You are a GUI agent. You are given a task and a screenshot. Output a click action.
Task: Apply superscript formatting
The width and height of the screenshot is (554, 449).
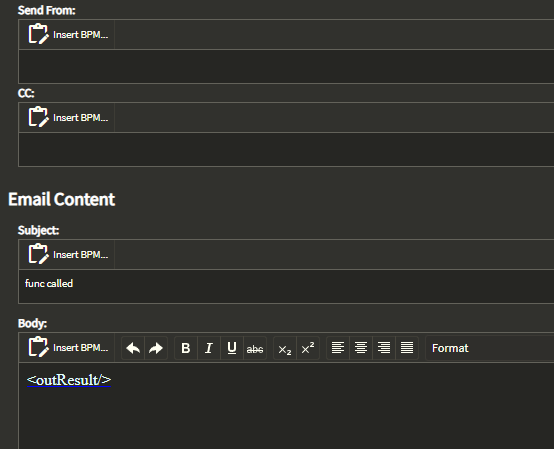click(308, 348)
